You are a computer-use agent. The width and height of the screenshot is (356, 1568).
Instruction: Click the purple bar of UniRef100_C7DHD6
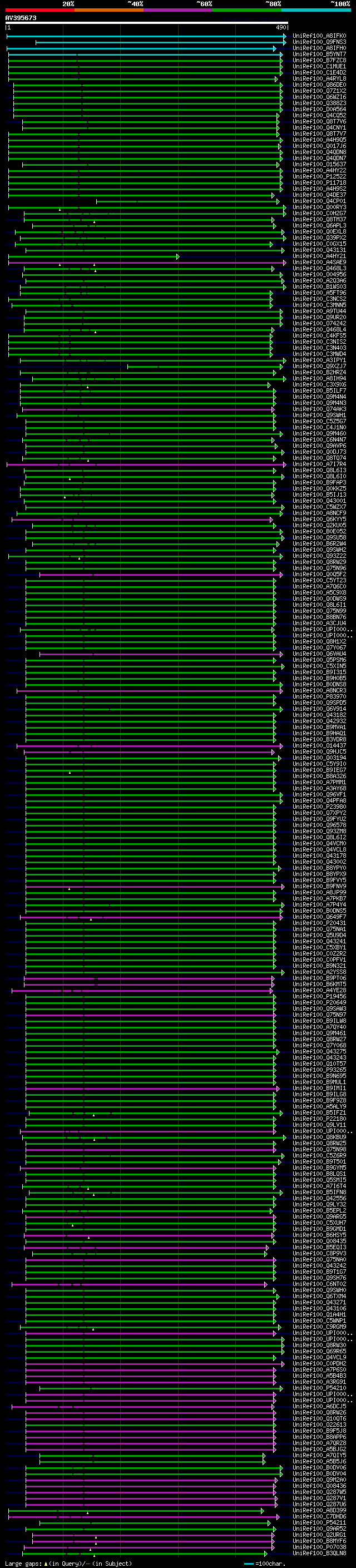click(144, 1517)
